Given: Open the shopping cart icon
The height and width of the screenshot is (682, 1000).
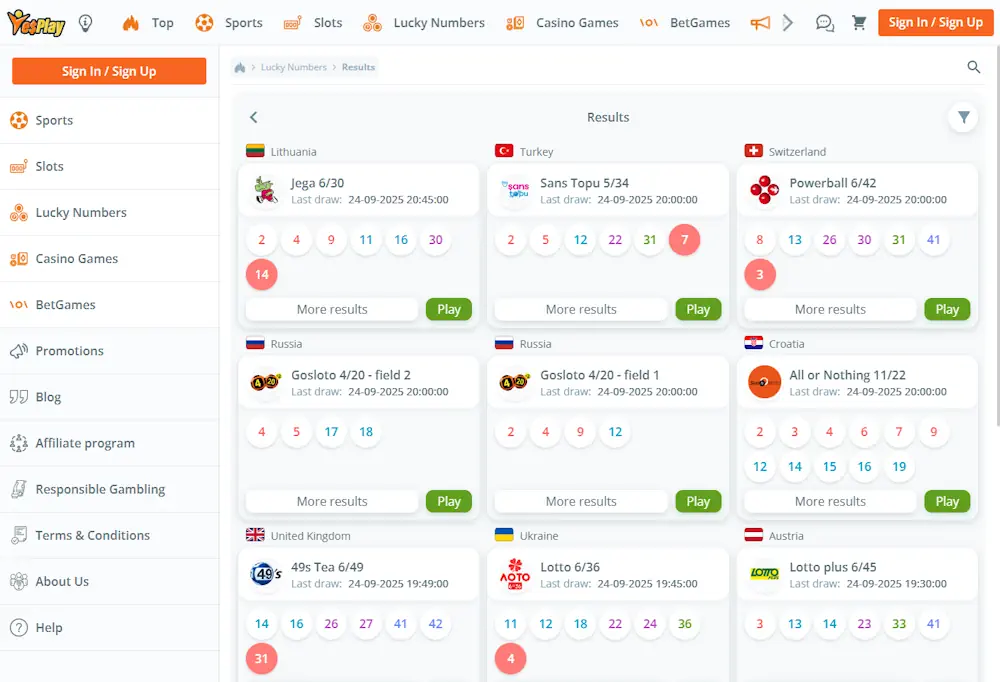Looking at the screenshot, I should point(859,23).
